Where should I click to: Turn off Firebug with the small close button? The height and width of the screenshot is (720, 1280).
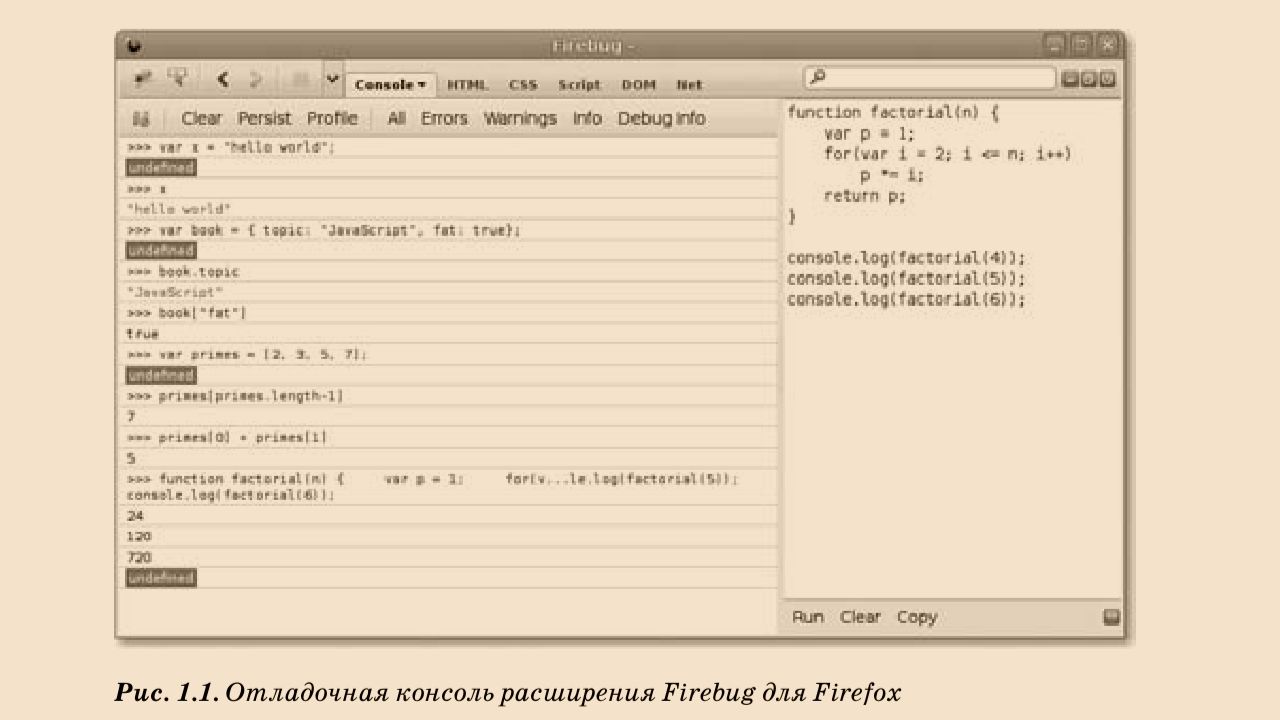(1107, 79)
